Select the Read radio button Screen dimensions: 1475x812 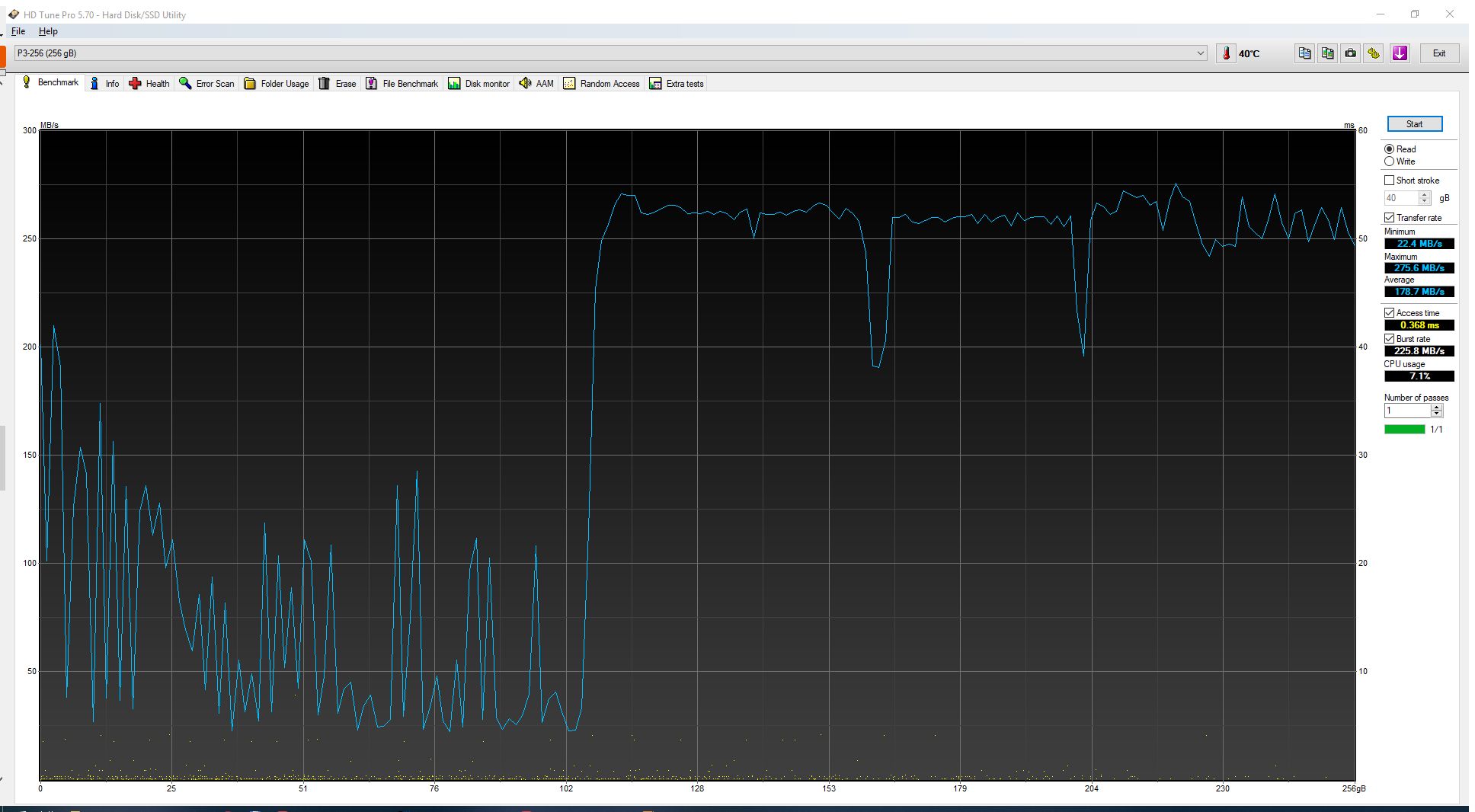[1390, 149]
